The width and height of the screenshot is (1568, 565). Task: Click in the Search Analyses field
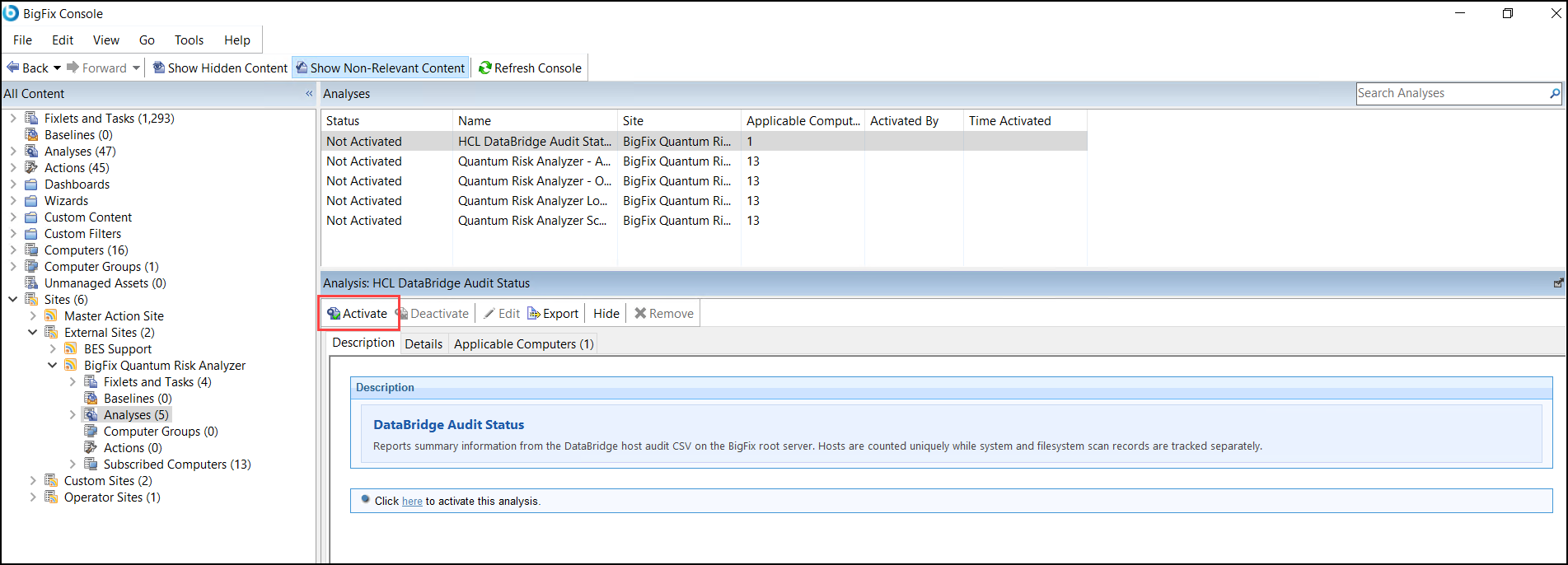click(x=1453, y=93)
